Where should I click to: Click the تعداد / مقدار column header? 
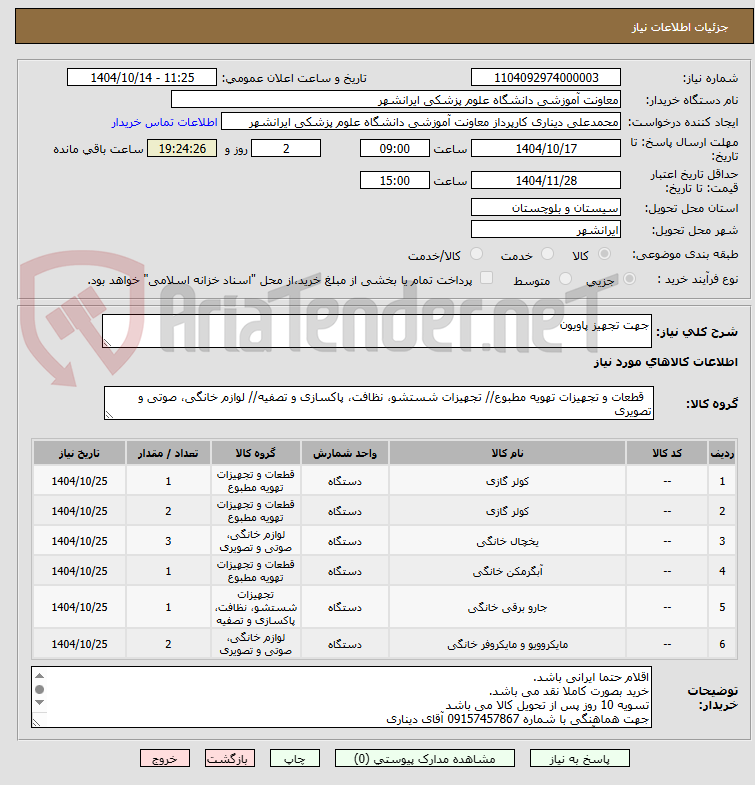pyautogui.click(x=168, y=453)
